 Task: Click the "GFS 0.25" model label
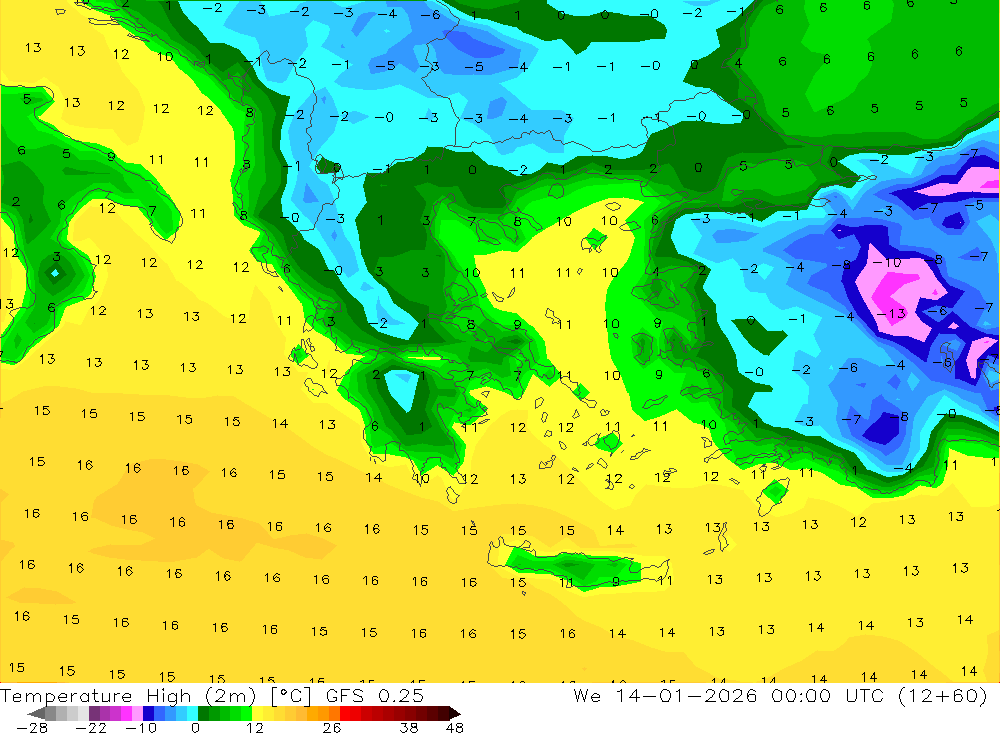374,696
